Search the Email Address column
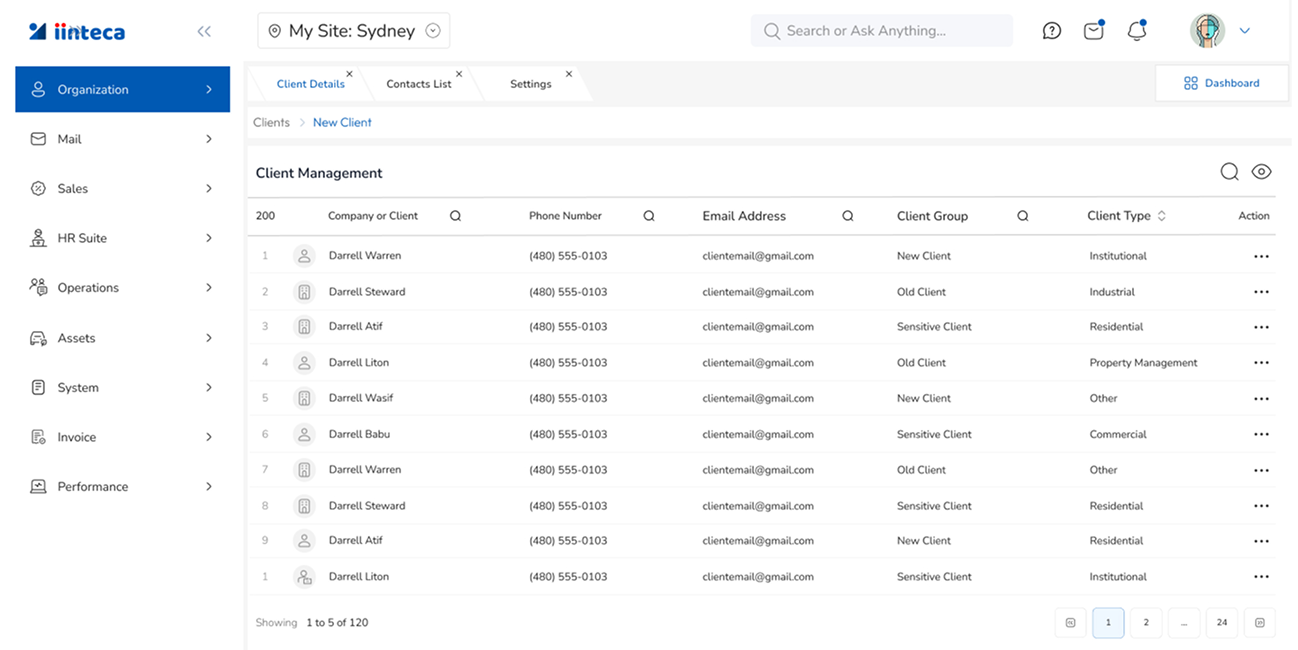Screen dimensions: 1298x650 click(x=848, y=216)
